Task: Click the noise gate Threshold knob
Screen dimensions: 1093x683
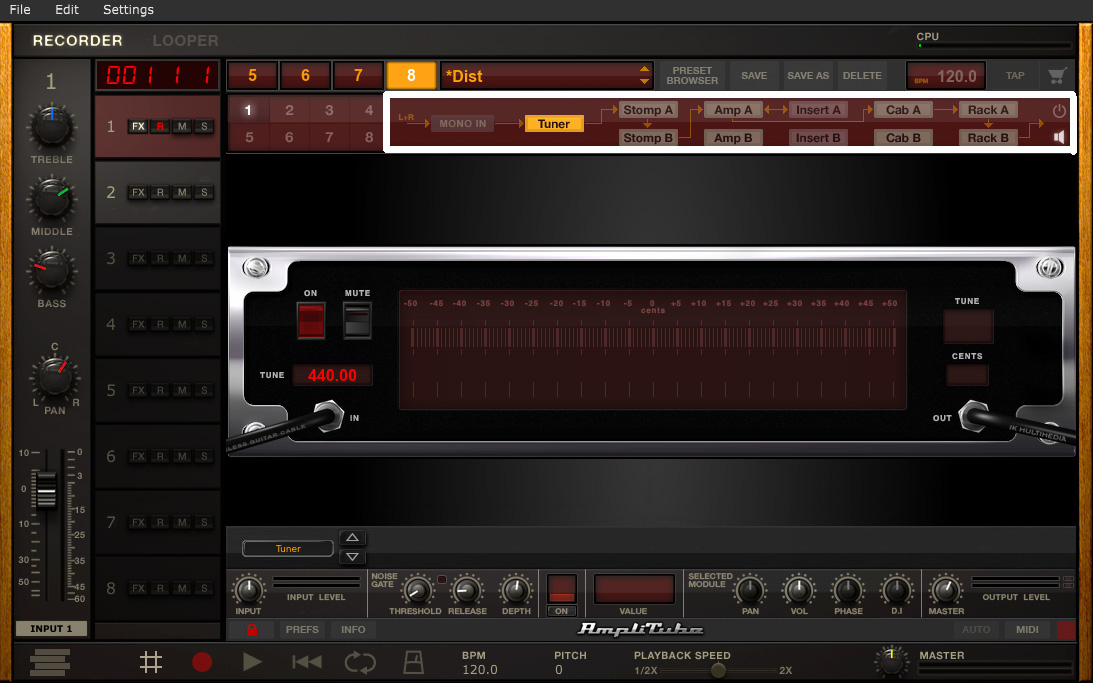Action: tap(417, 590)
